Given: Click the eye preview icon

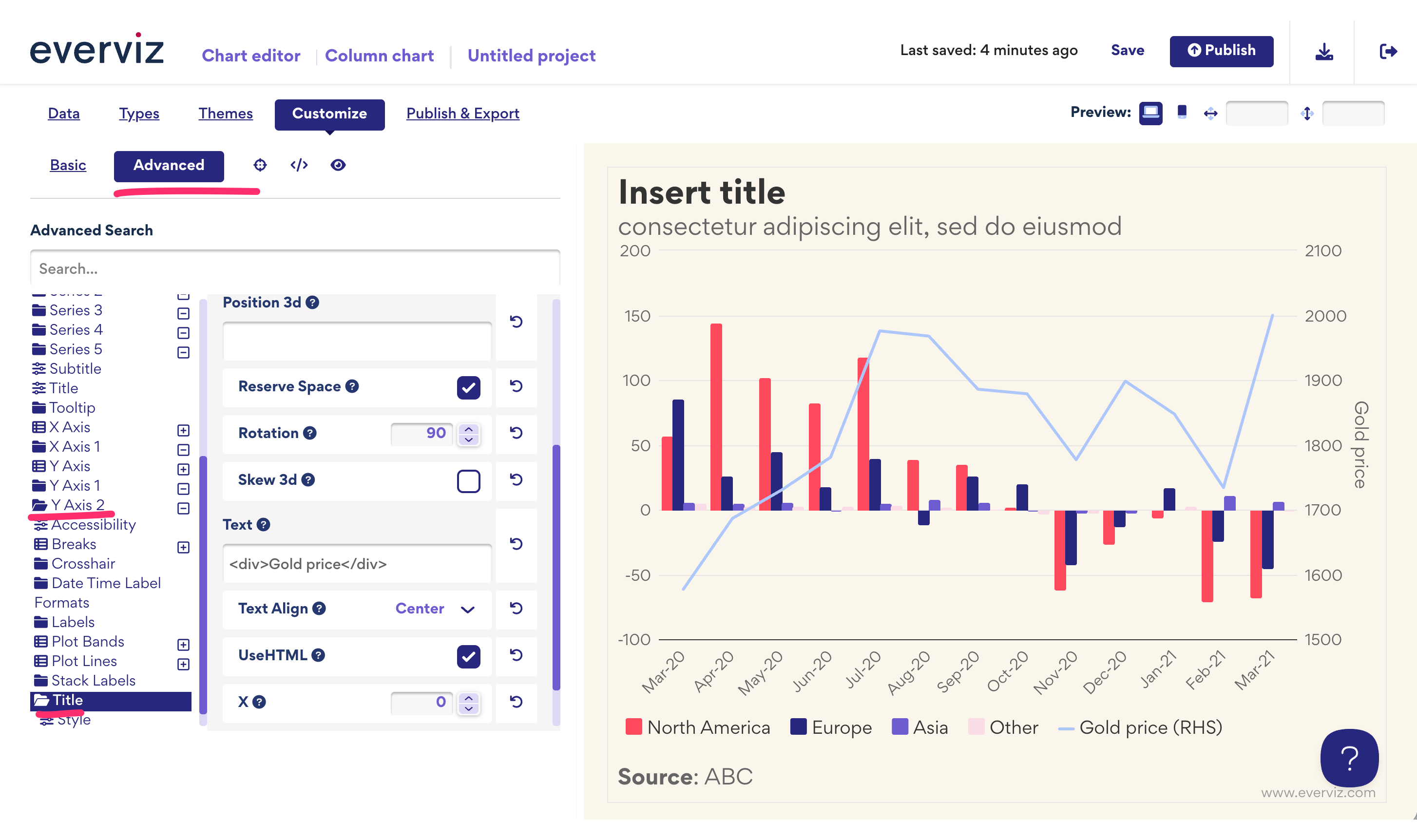Looking at the screenshot, I should (x=338, y=165).
